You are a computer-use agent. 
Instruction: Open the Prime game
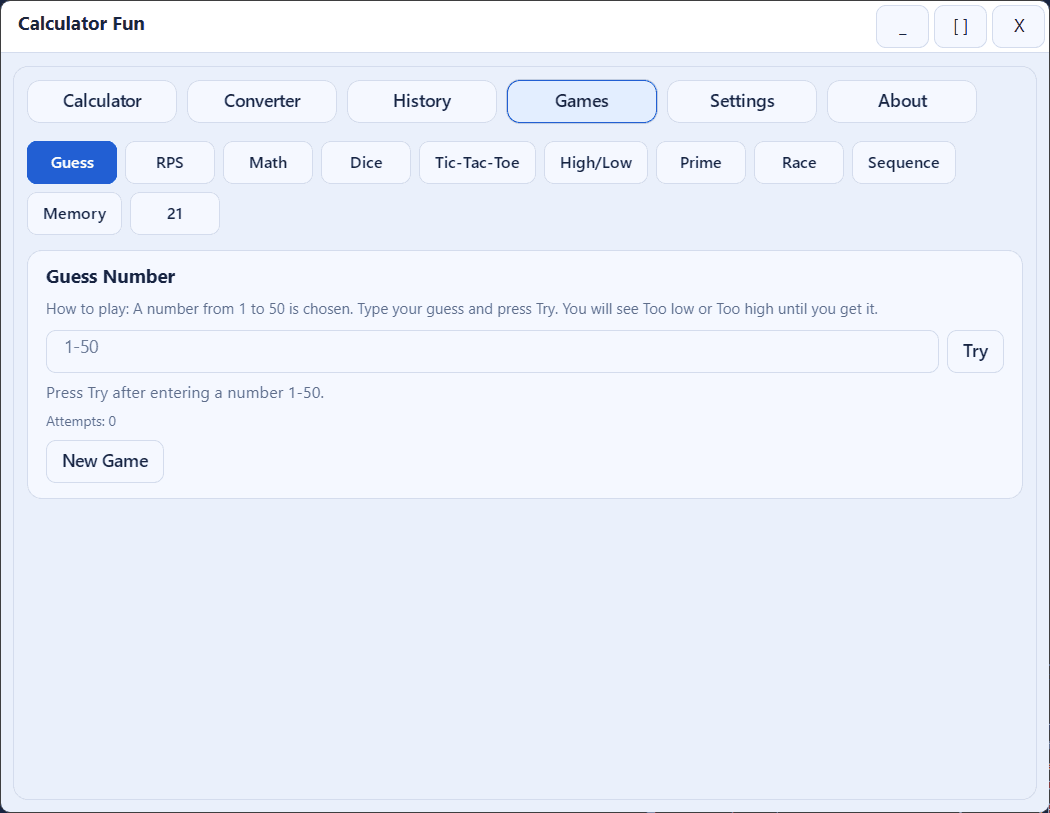[x=700, y=162]
